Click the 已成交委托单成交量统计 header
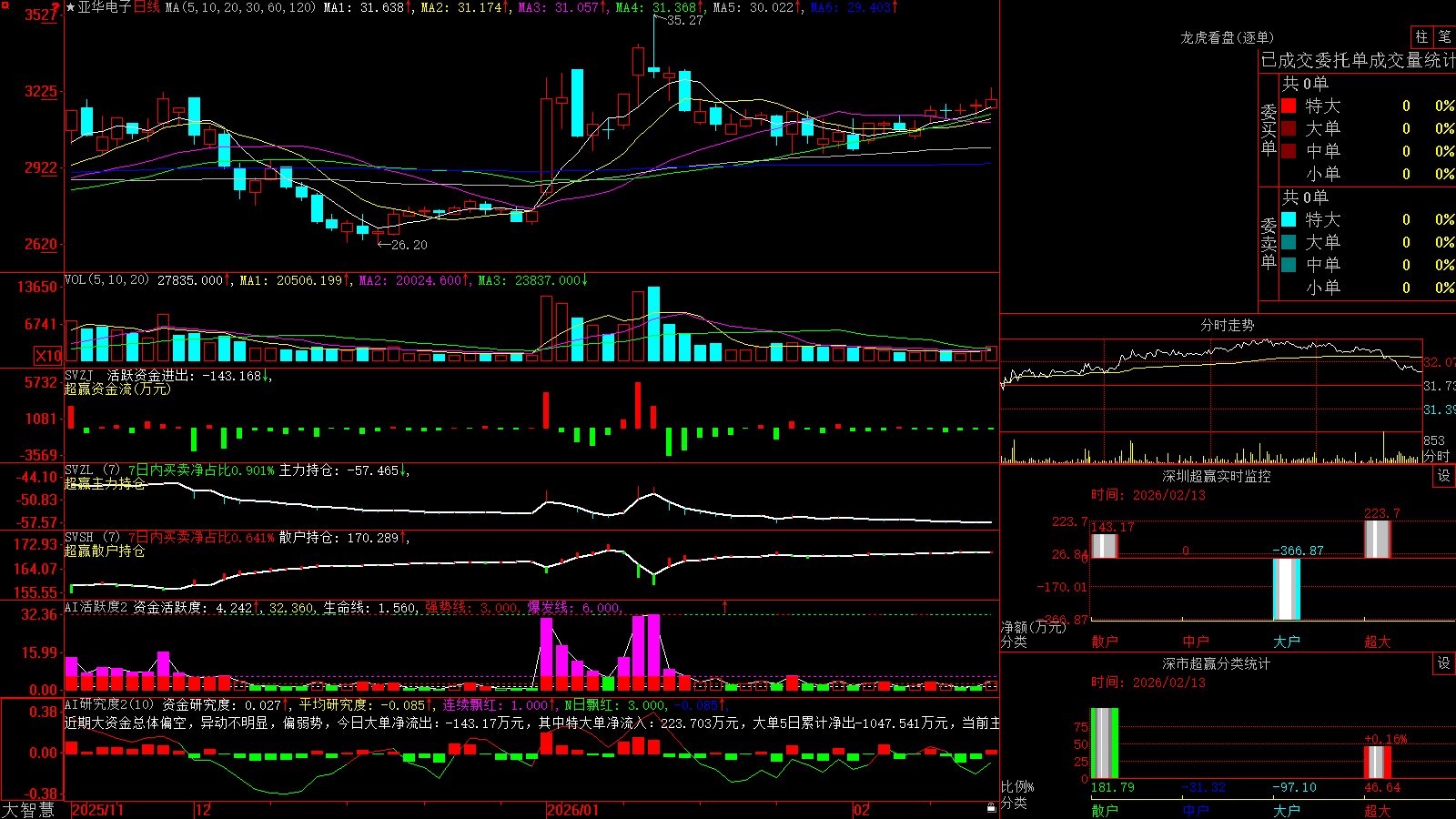The height and width of the screenshot is (819, 1456). pos(1358,60)
